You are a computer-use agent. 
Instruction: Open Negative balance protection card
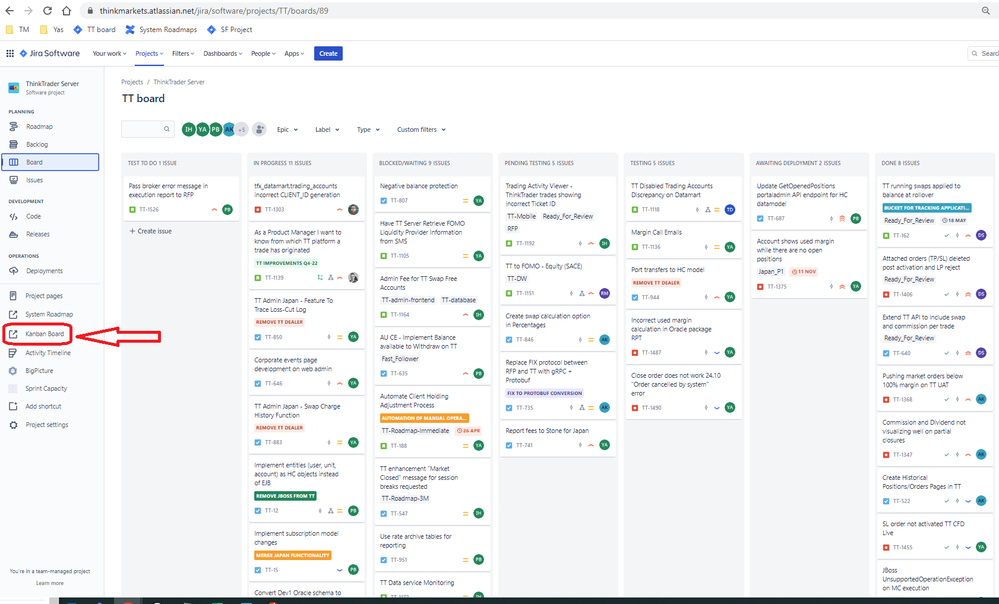[432, 193]
